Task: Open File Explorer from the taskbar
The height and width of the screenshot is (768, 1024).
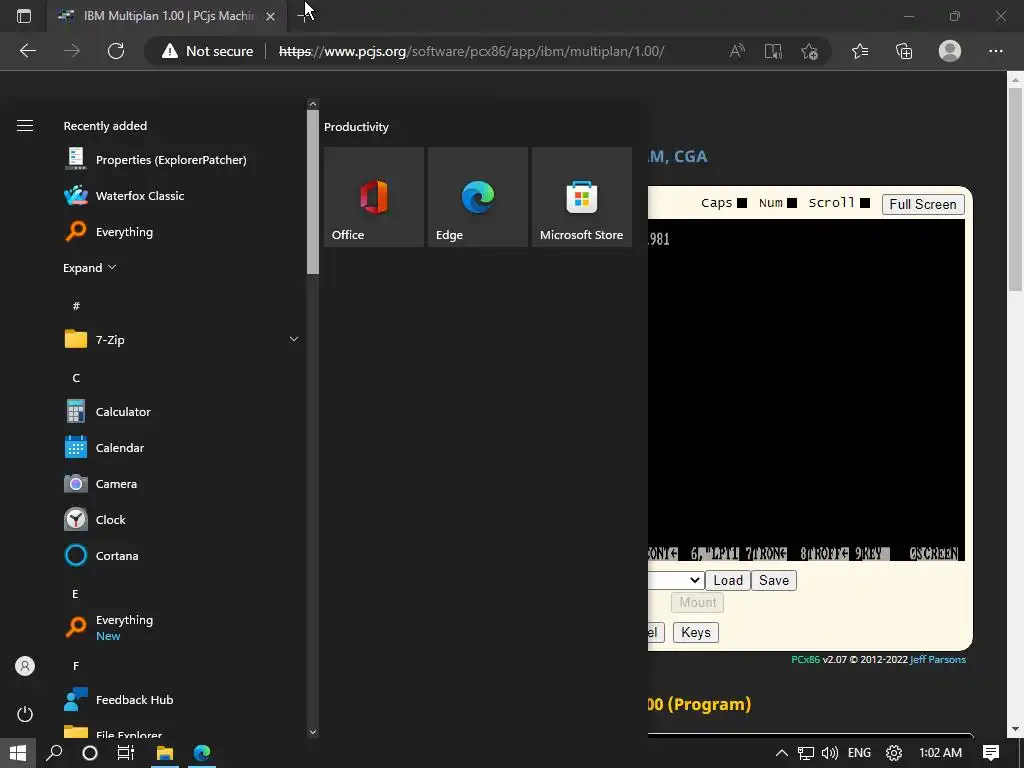Action: pos(165,753)
